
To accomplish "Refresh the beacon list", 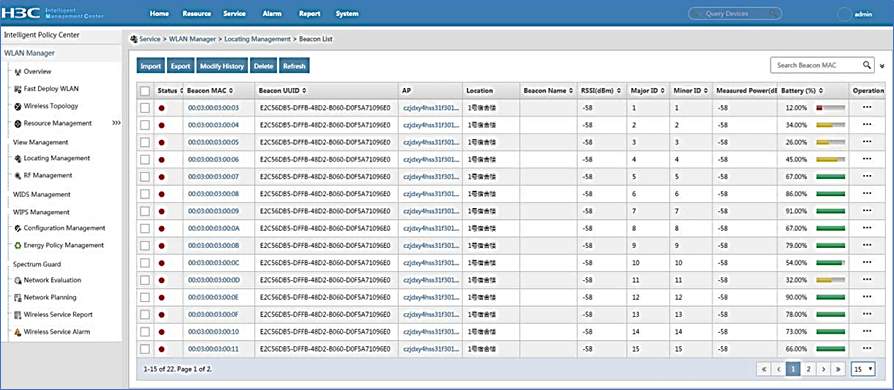I will 294,66.
